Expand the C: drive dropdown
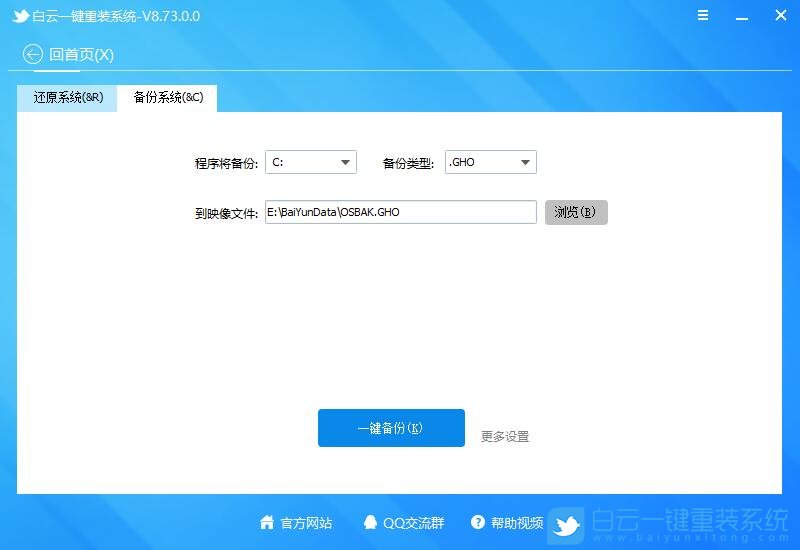 pyautogui.click(x=311, y=162)
